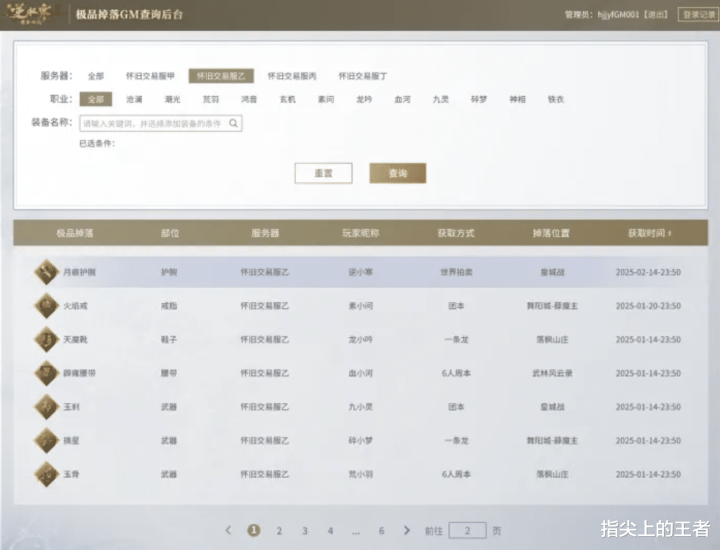Click date 2025-02-14-23:50

[648, 272]
